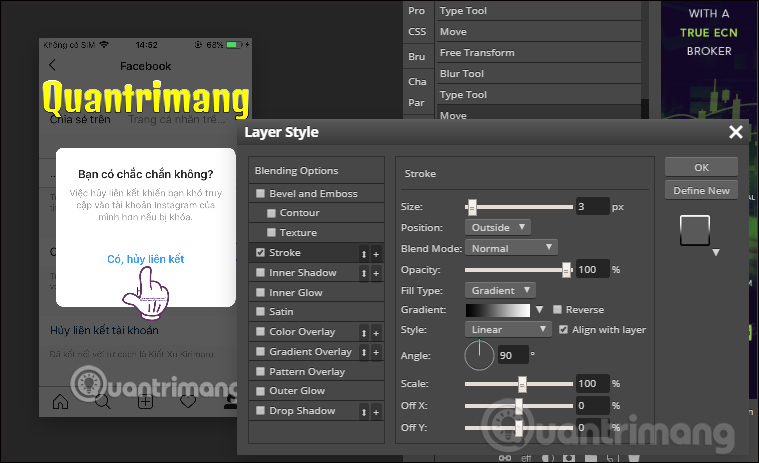This screenshot has width=759, height=463.
Task: Click the Define New button
Action: [701, 191]
